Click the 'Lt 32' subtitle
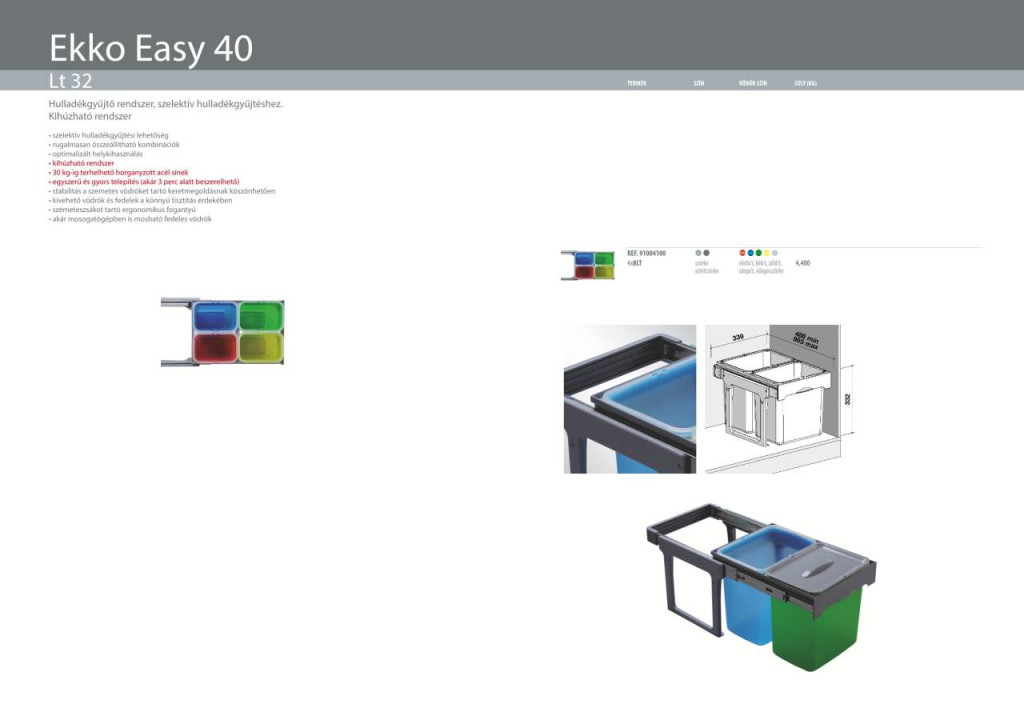The image size is (1024, 724). pyautogui.click(x=71, y=81)
